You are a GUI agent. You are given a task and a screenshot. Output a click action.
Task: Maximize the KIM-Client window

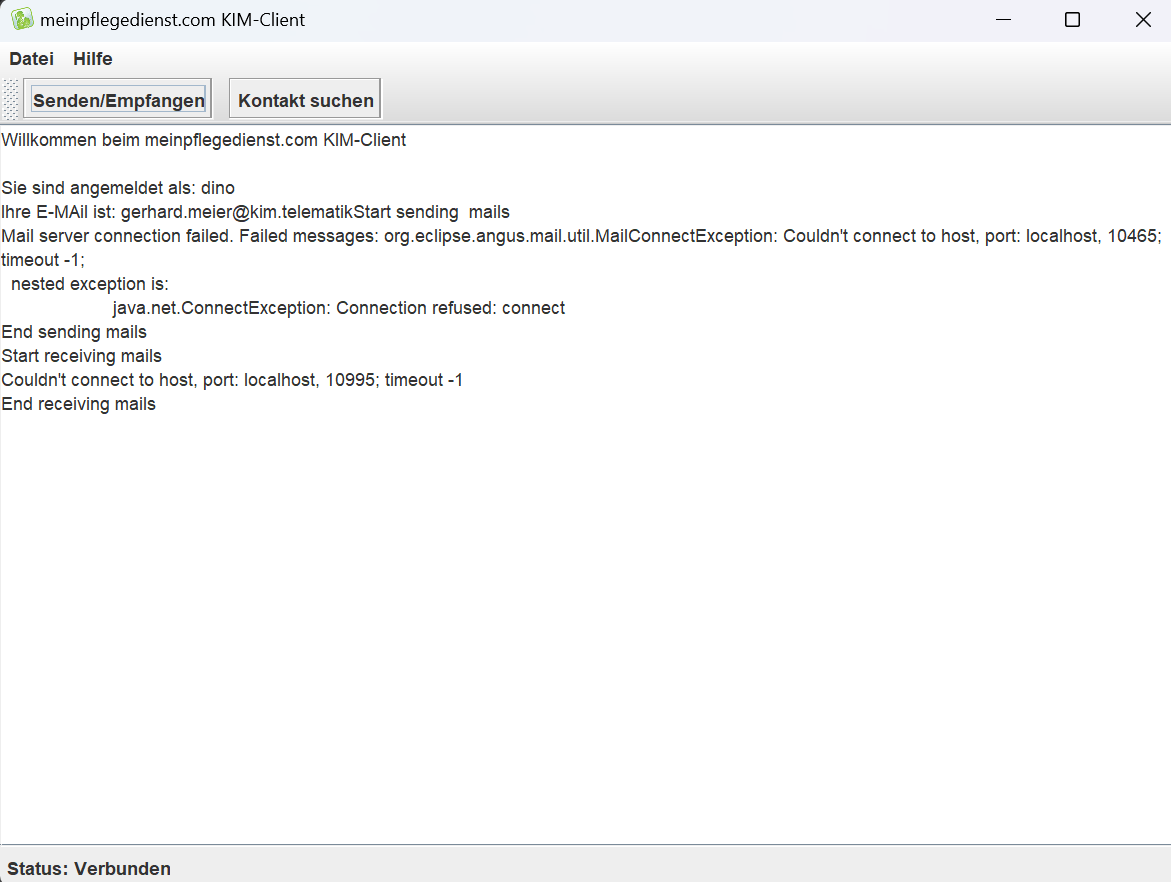point(1072,19)
